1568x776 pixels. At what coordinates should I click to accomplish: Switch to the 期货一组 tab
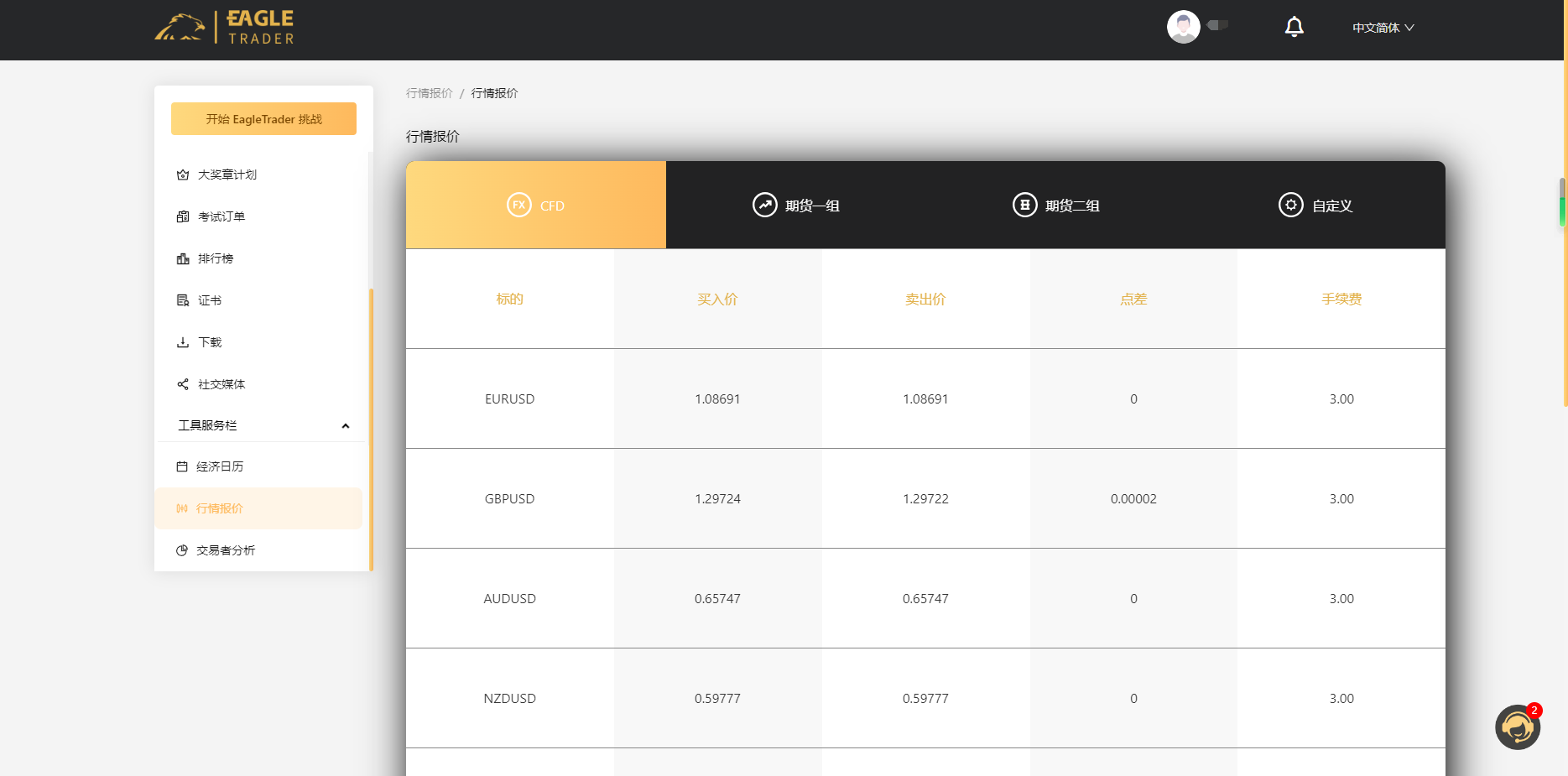point(795,205)
